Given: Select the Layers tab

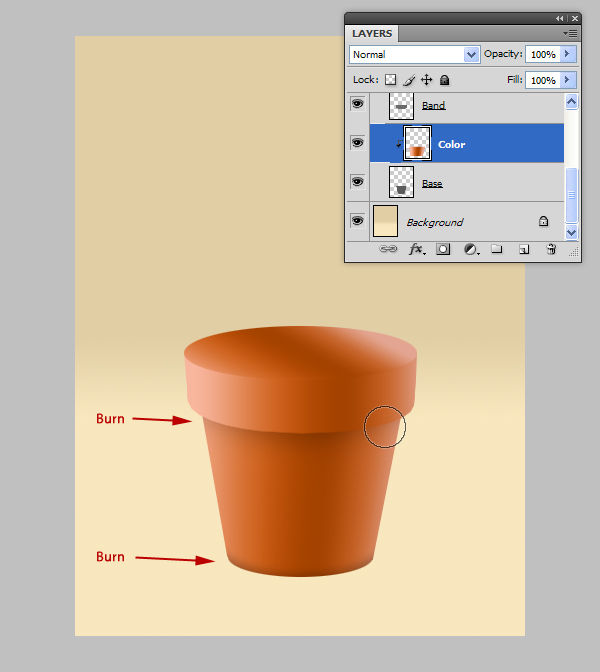Looking at the screenshot, I should tap(372, 33).
